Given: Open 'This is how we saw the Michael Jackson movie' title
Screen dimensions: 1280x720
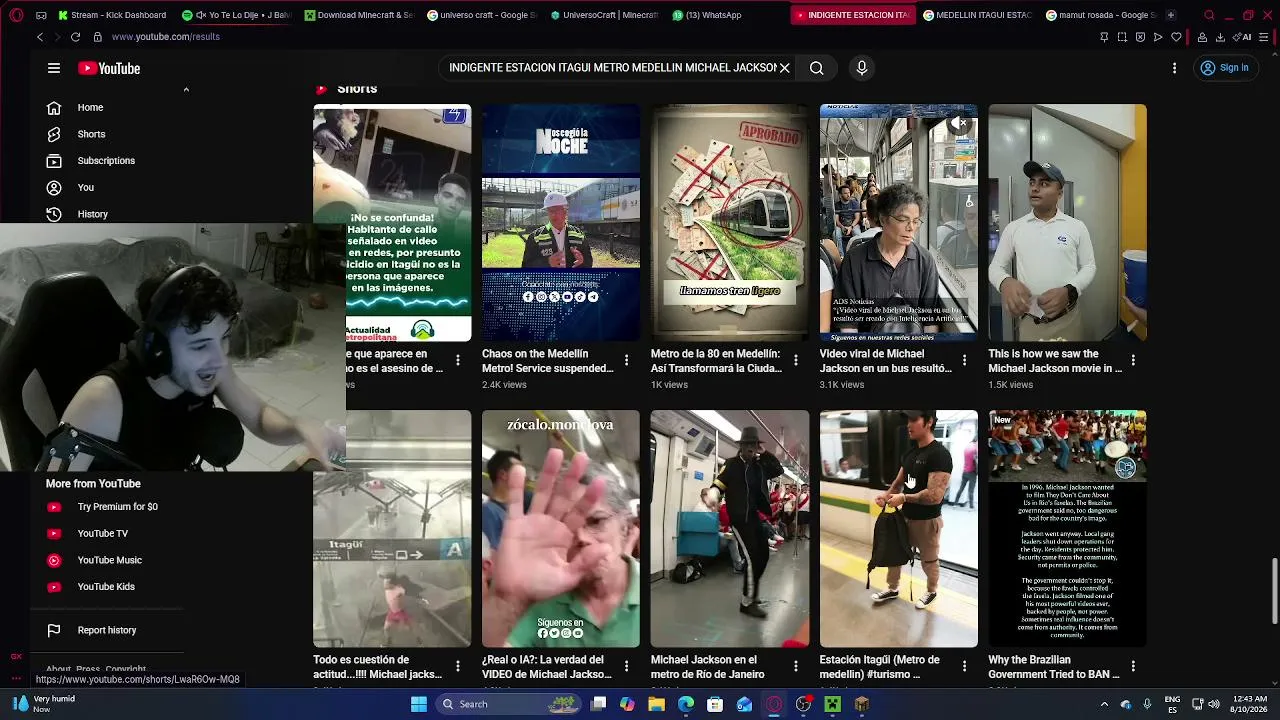Looking at the screenshot, I should tap(1055, 361).
